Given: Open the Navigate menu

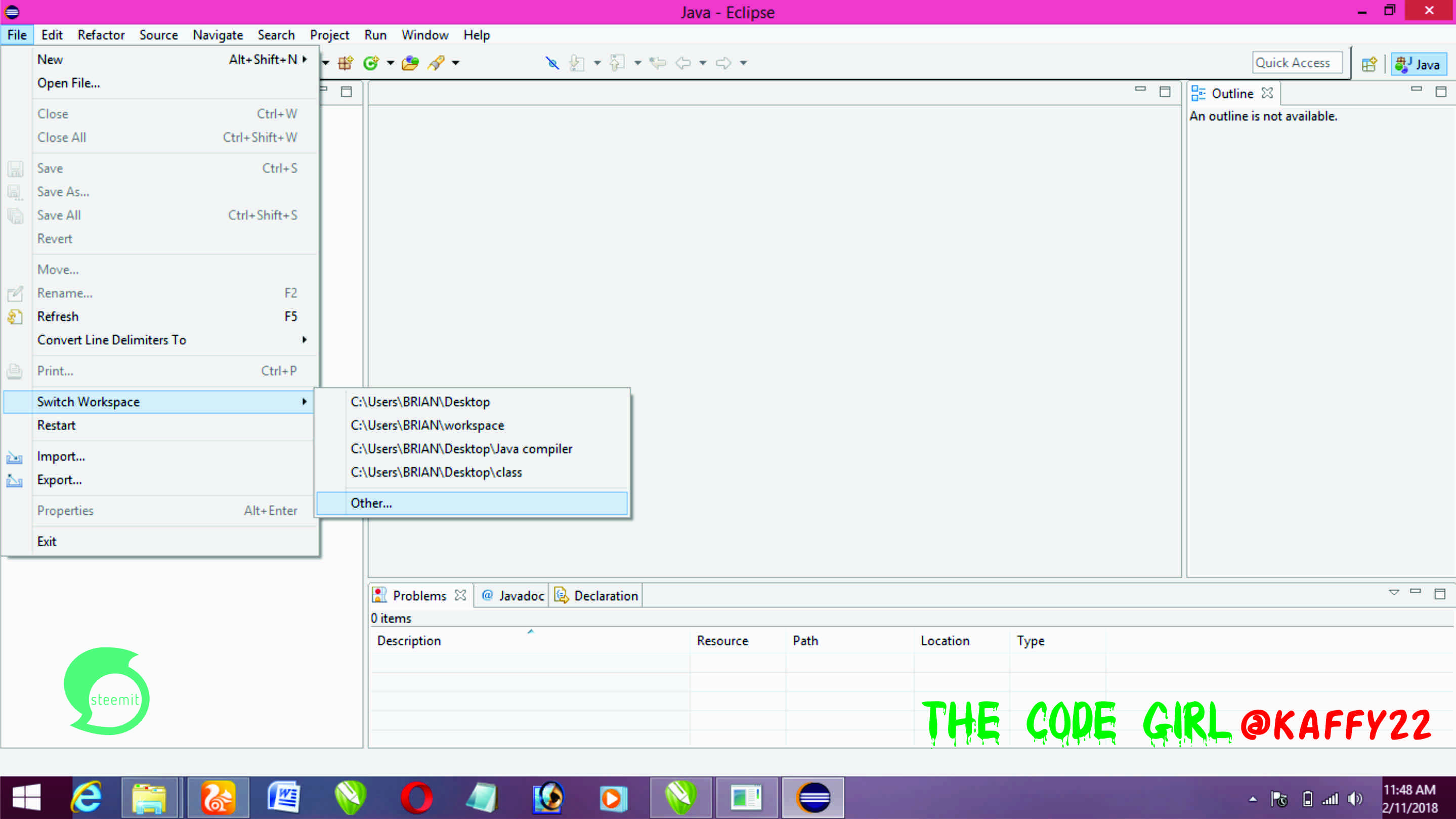Looking at the screenshot, I should [218, 35].
